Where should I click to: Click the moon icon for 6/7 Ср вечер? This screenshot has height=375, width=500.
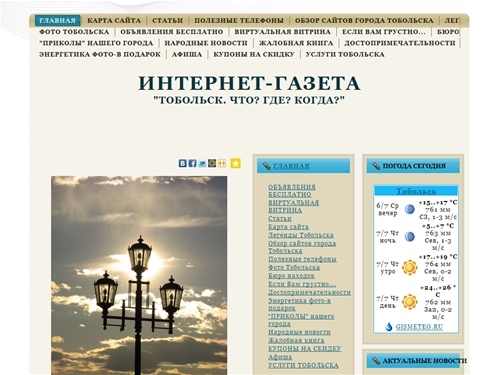tap(409, 209)
